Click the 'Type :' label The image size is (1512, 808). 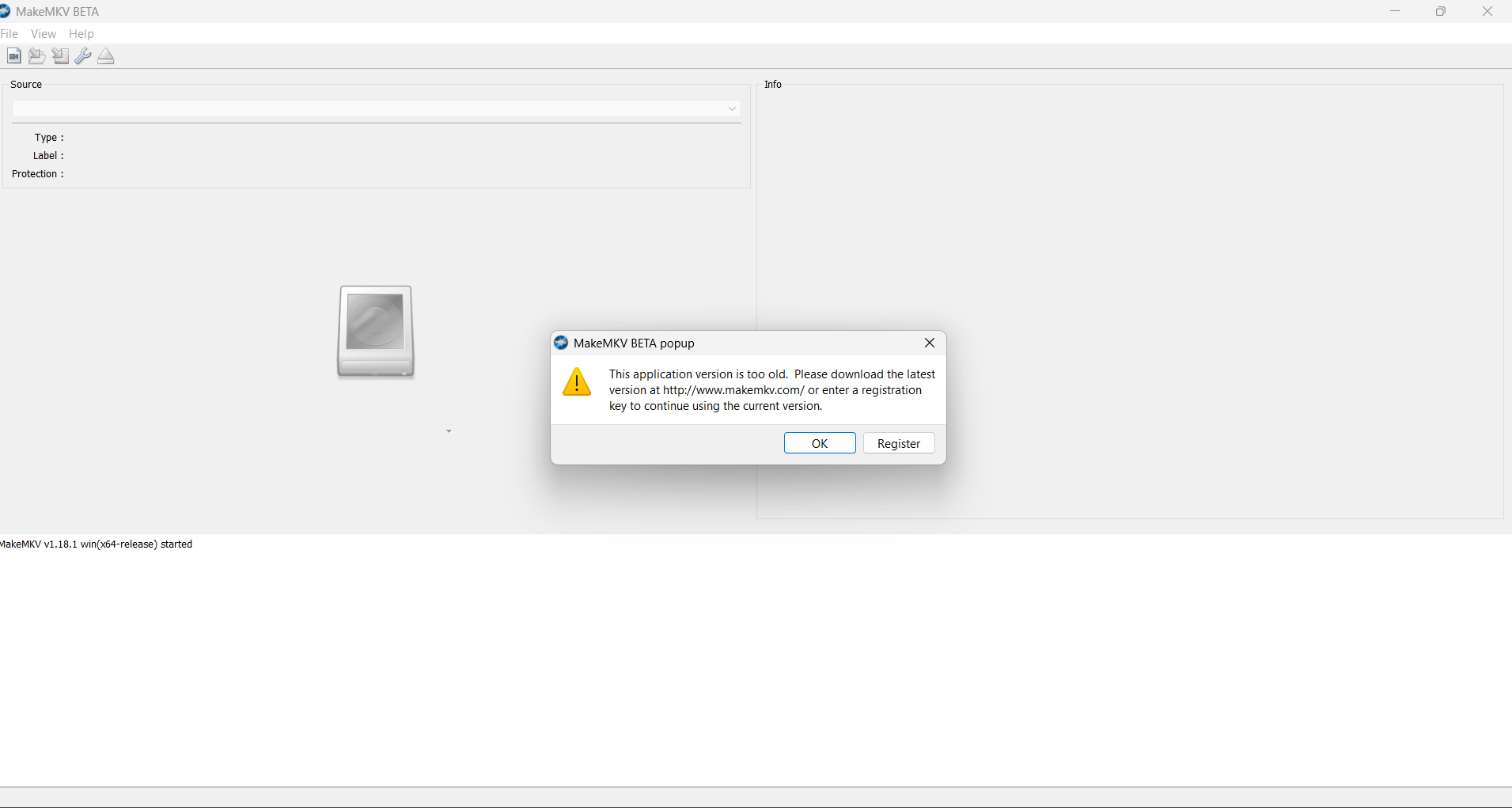coord(49,137)
